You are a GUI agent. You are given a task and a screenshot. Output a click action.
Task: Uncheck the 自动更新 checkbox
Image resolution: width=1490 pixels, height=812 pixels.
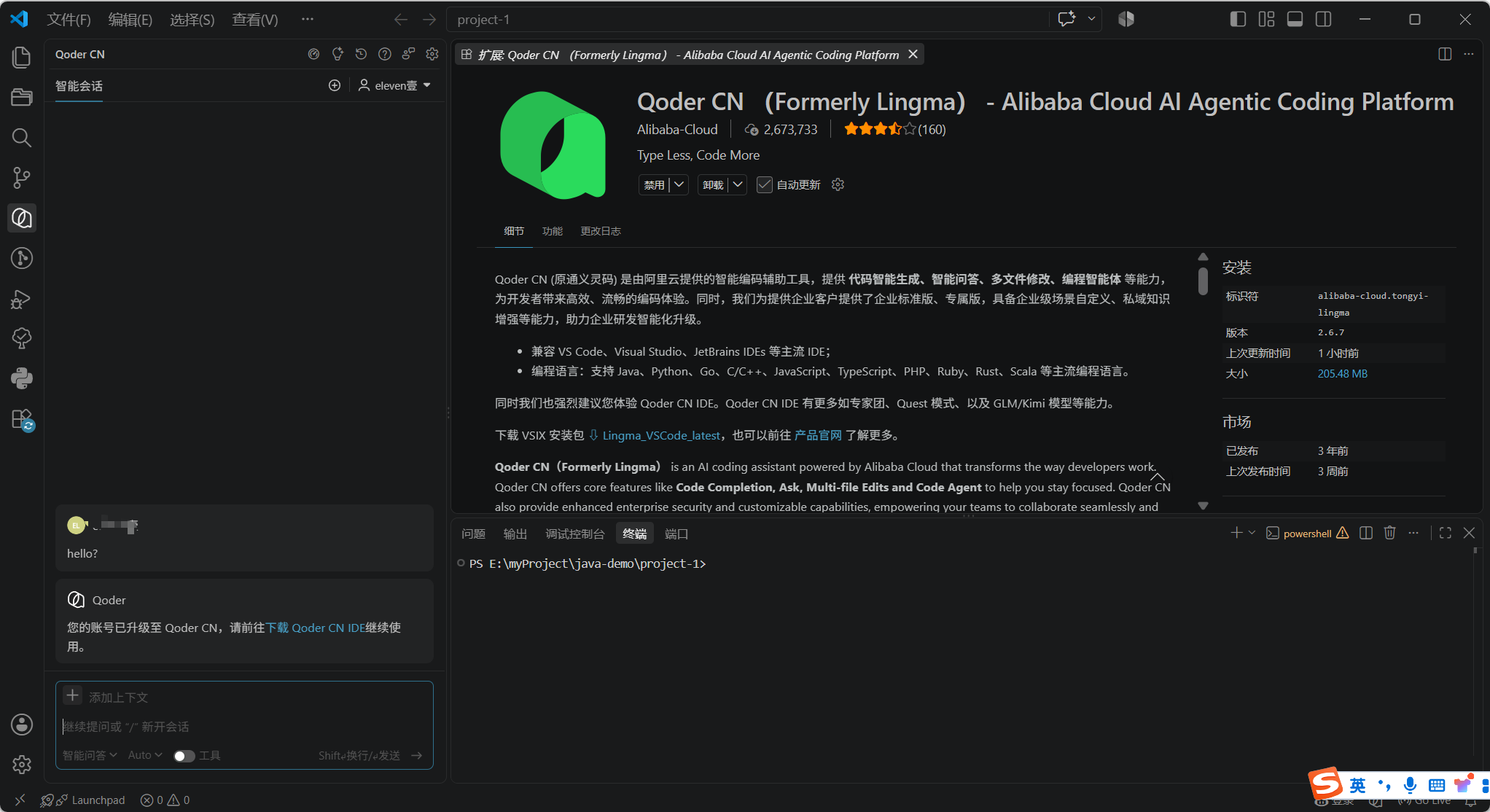764,184
